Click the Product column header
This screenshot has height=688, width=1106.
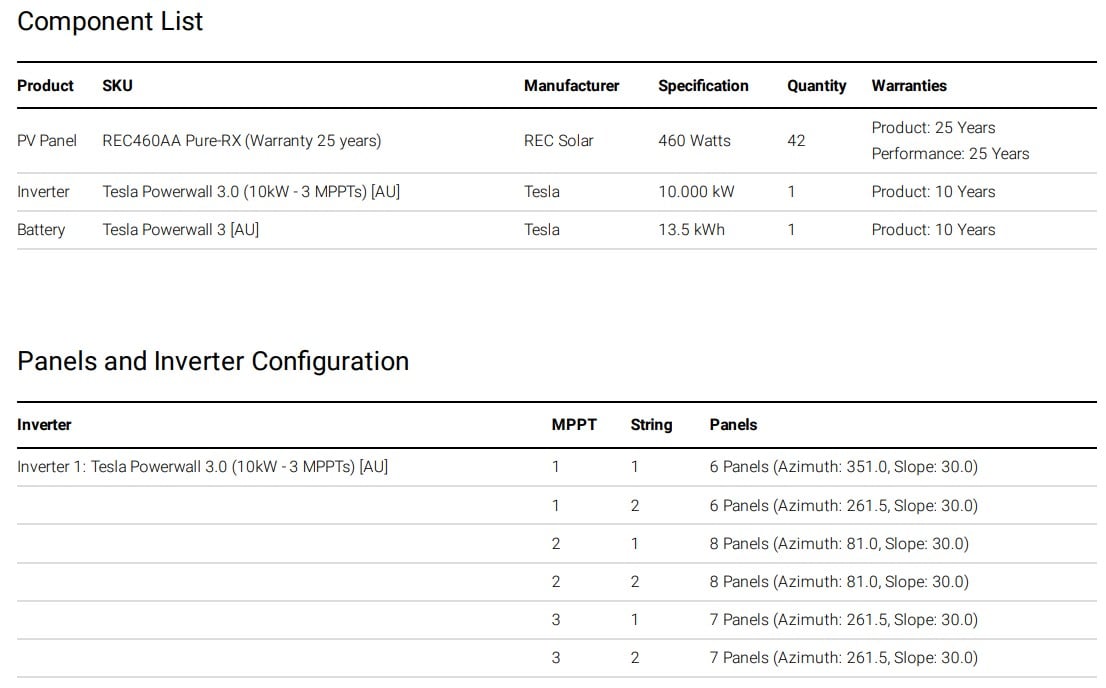[45, 86]
